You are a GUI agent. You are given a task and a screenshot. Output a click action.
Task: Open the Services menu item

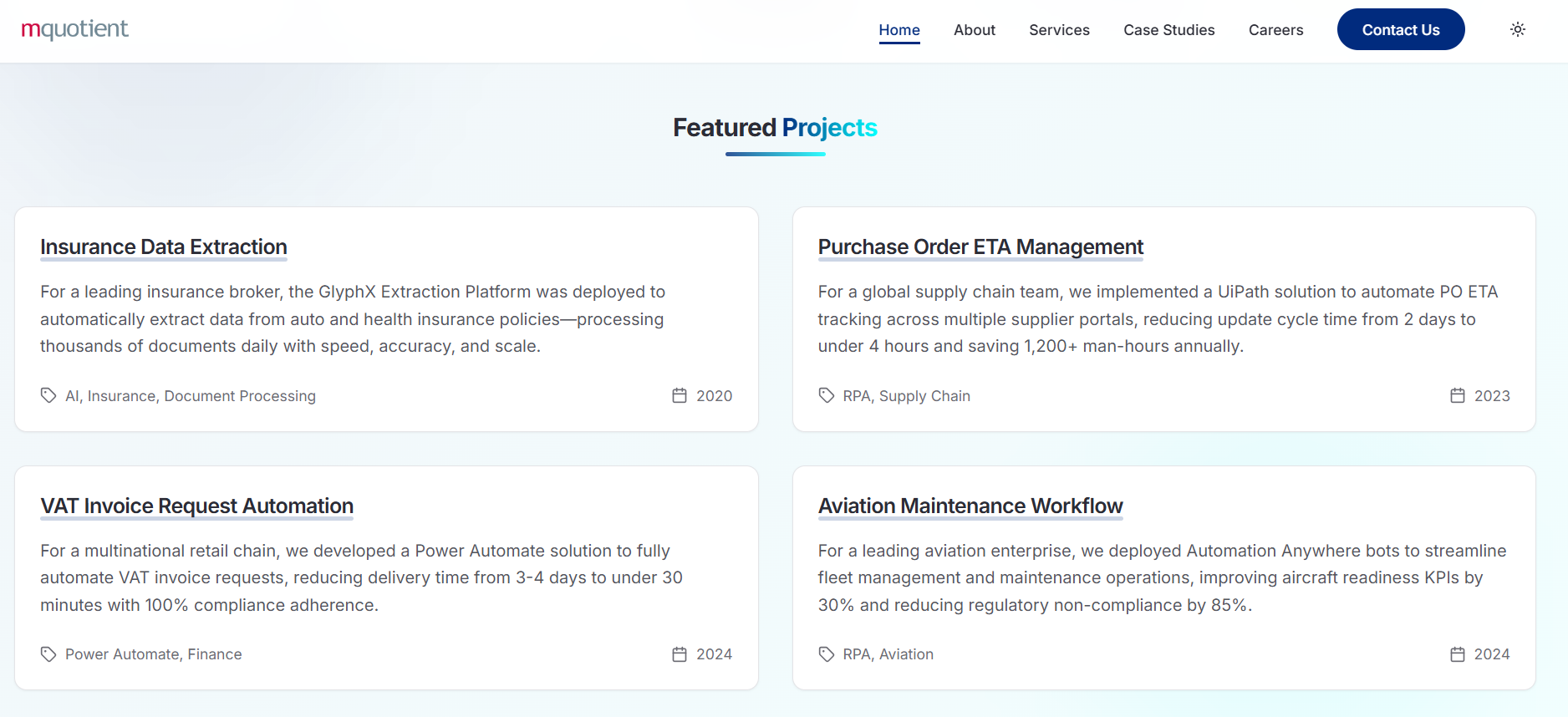pyautogui.click(x=1059, y=30)
